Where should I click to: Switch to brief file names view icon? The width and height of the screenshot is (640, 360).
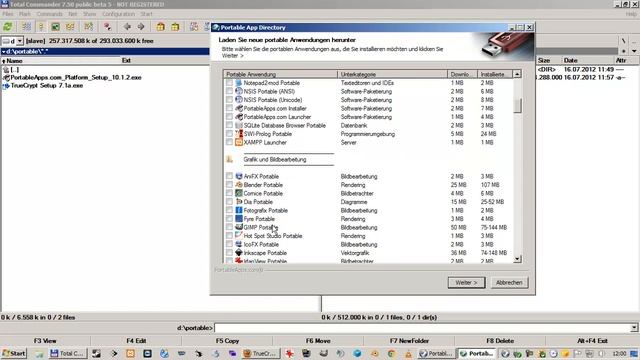27,27
